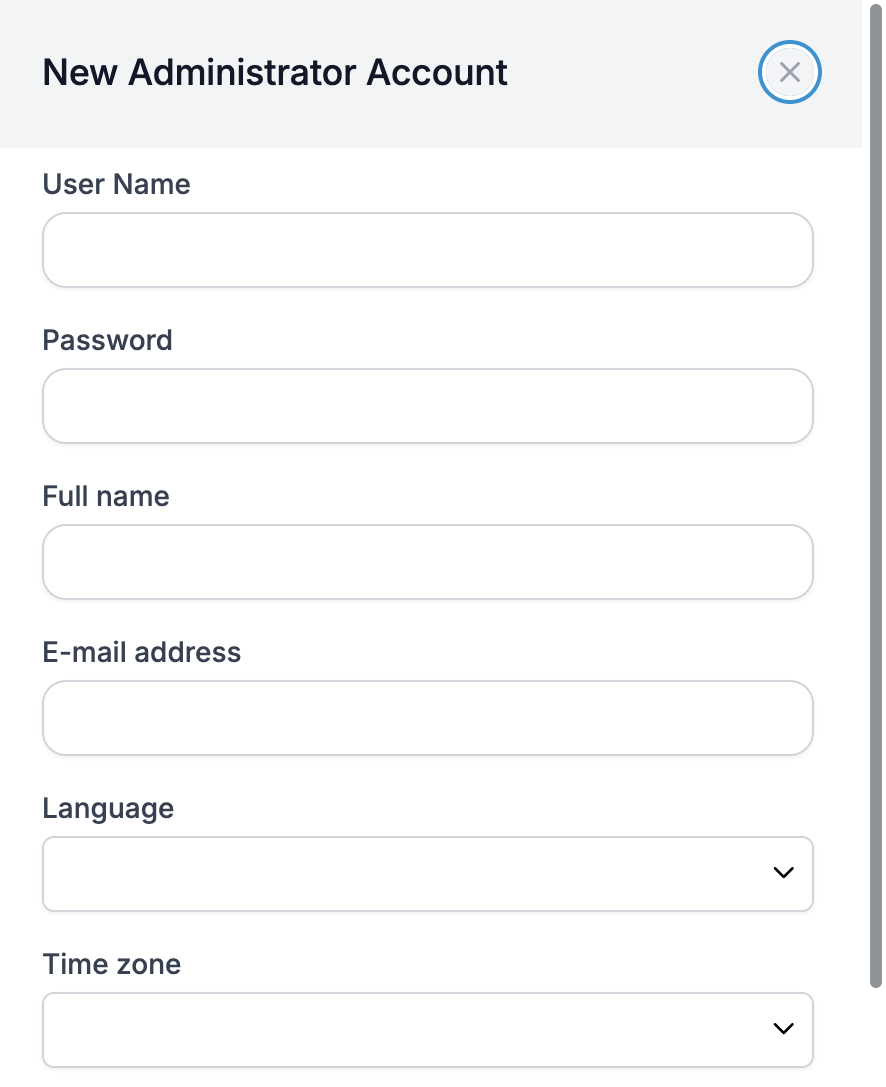Focus the Password input field
886x1087 pixels.
[x=428, y=406]
